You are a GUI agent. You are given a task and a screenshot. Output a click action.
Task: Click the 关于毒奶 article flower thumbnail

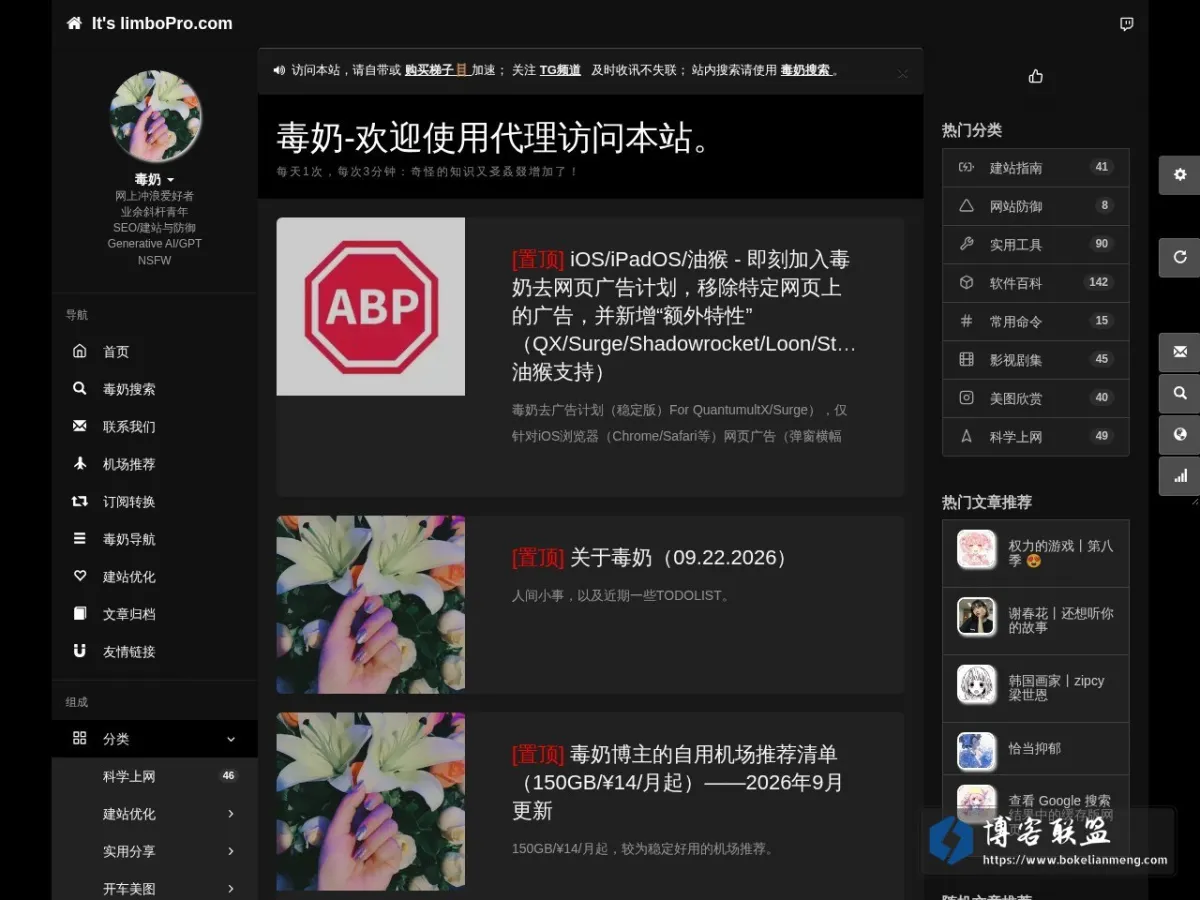371,604
